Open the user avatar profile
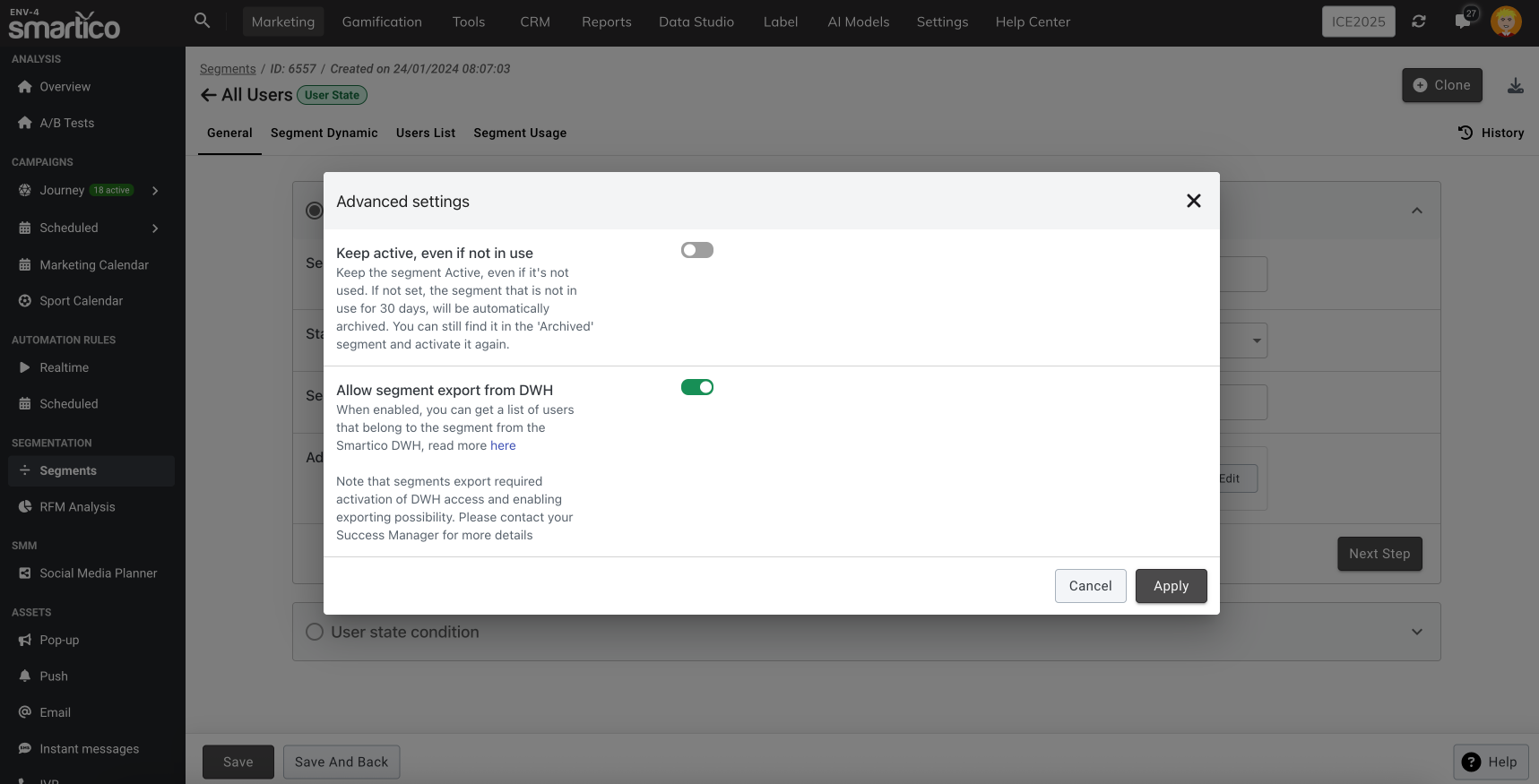This screenshot has height=784, width=1539. 1506,22
